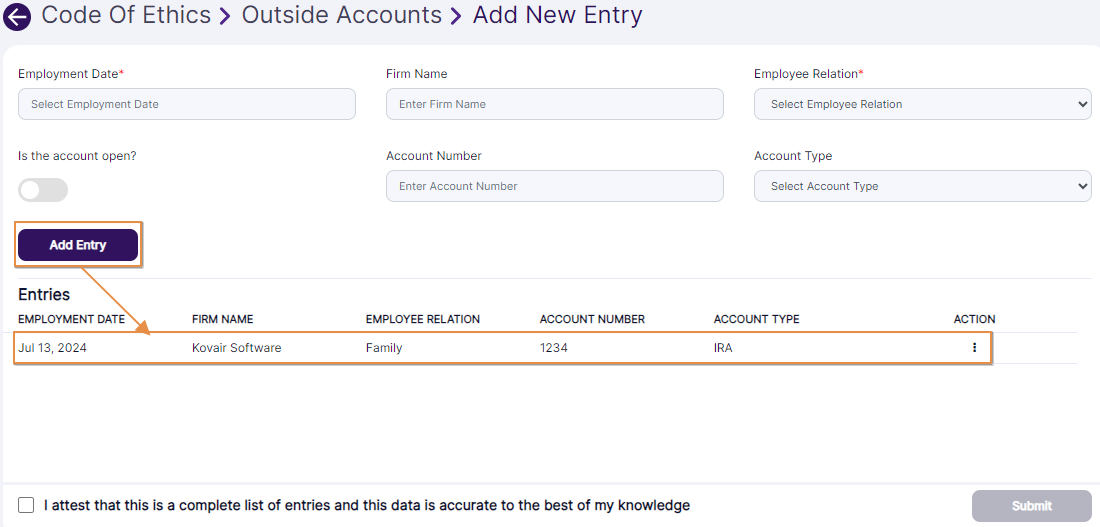Open the Select Account Type dropdown
This screenshot has height=527, width=1100.
pos(922,186)
